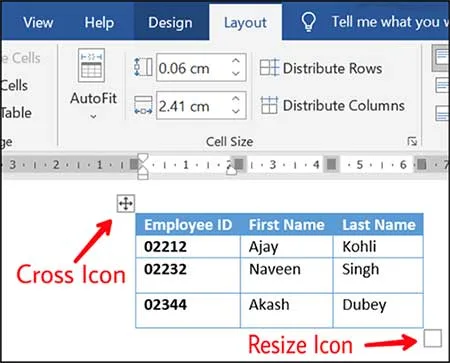Click the table move cross handle
The image size is (450, 363).
pos(126,203)
